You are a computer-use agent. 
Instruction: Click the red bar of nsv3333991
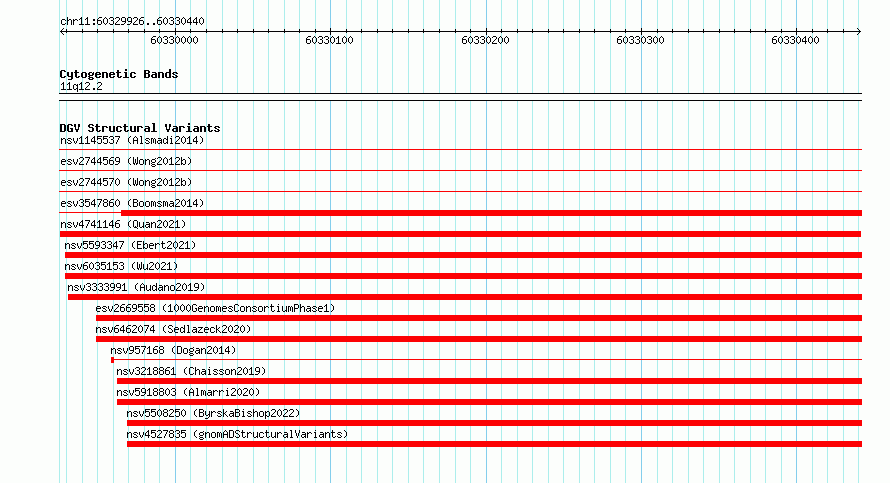(465, 297)
